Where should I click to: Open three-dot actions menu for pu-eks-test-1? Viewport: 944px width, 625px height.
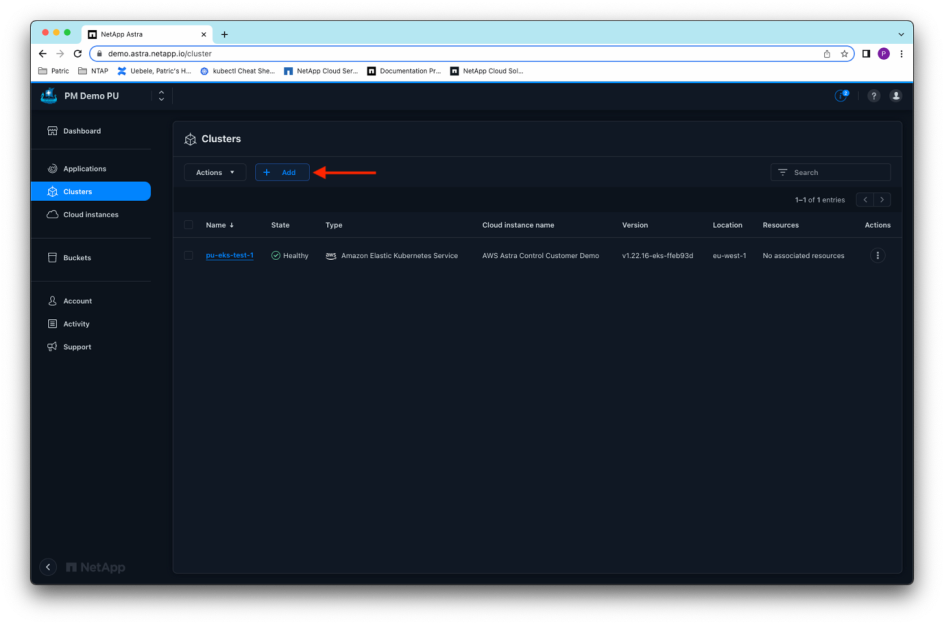coord(877,256)
